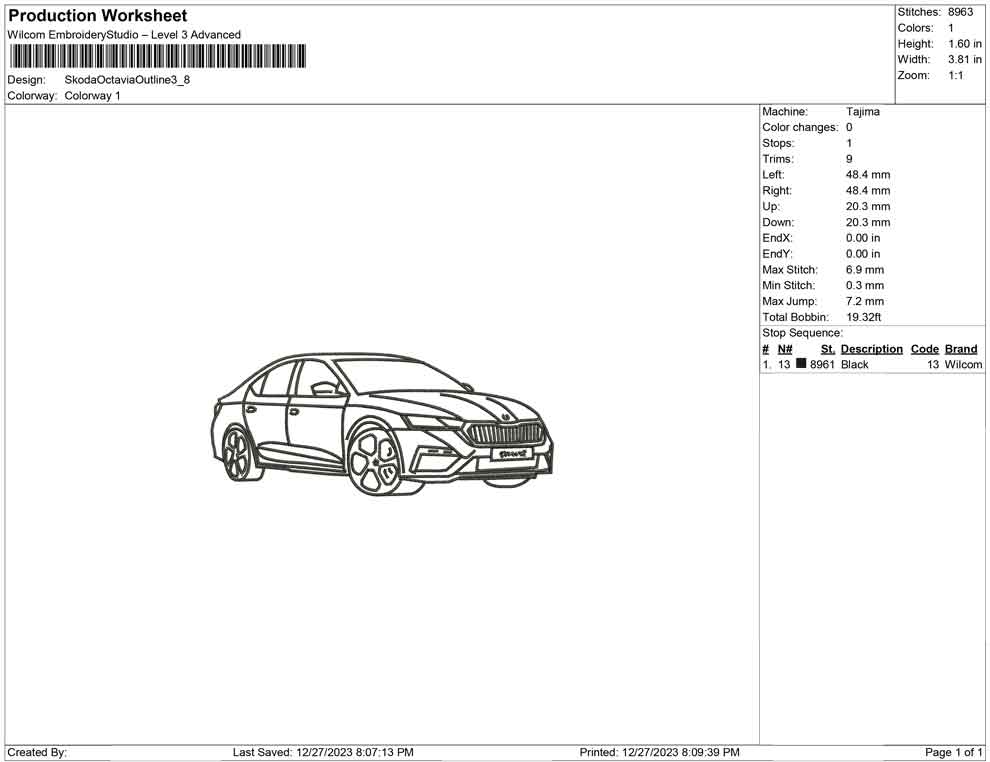Click the 'Page 1 of 1' footer text

click(x=953, y=753)
